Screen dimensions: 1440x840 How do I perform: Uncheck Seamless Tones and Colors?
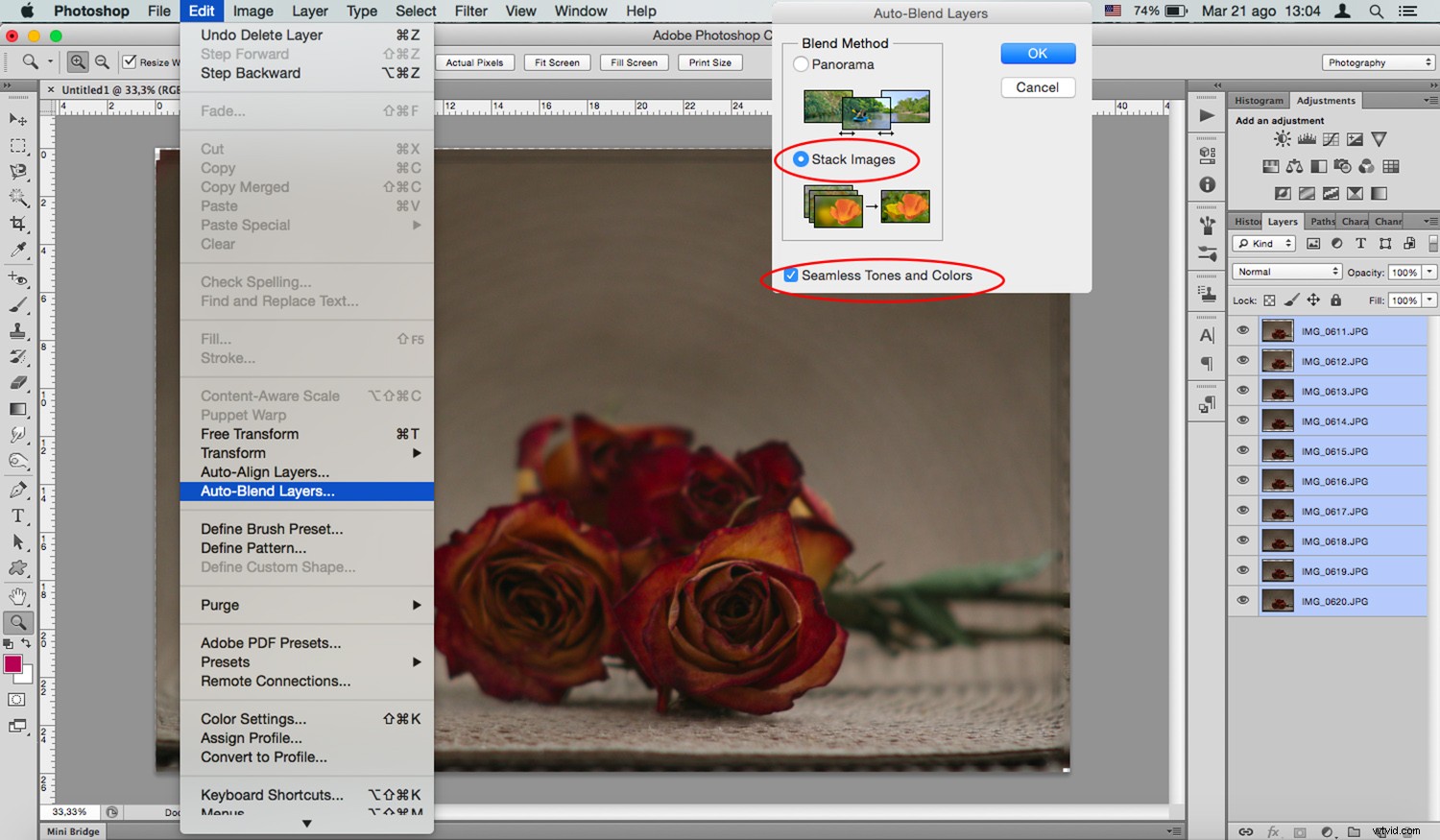tap(790, 276)
